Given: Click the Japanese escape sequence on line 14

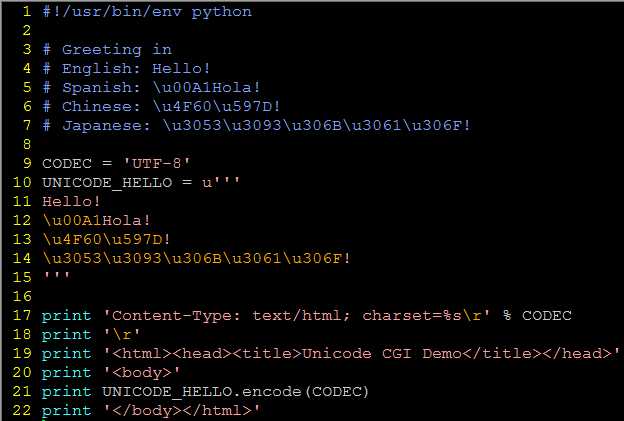Looking at the screenshot, I should [x=197, y=258].
